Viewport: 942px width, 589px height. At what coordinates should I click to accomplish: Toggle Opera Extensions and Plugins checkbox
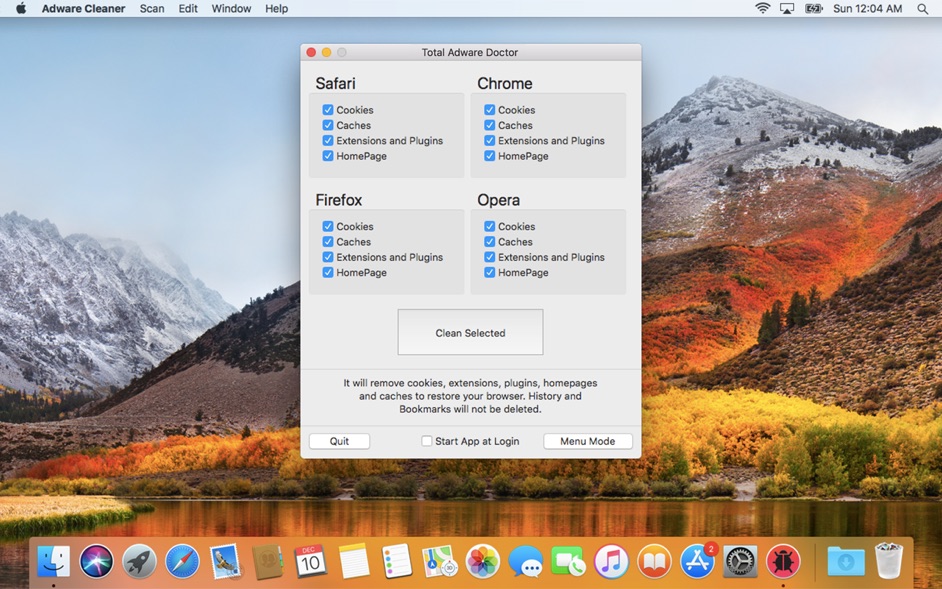pos(489,257)
